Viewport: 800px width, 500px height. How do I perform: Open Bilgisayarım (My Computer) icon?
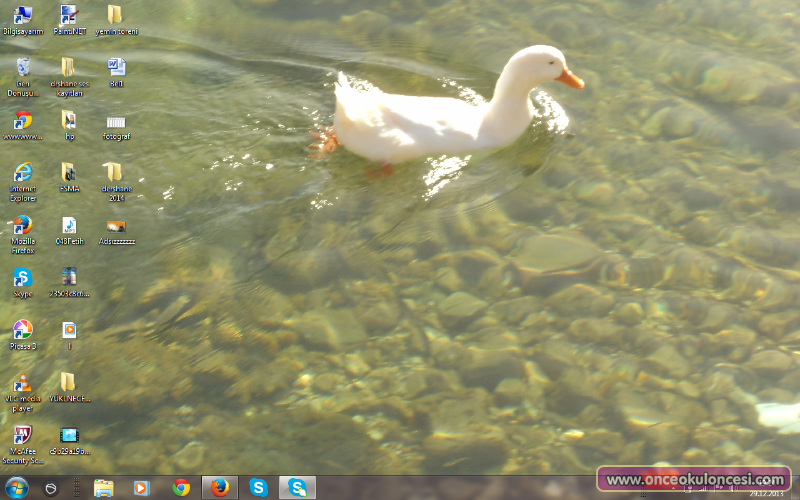pyautogui.click(x=22, y=16)
